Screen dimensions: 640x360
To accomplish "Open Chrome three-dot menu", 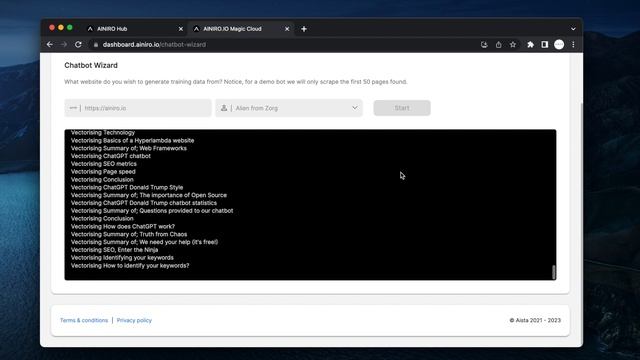I will click(573, 44).
